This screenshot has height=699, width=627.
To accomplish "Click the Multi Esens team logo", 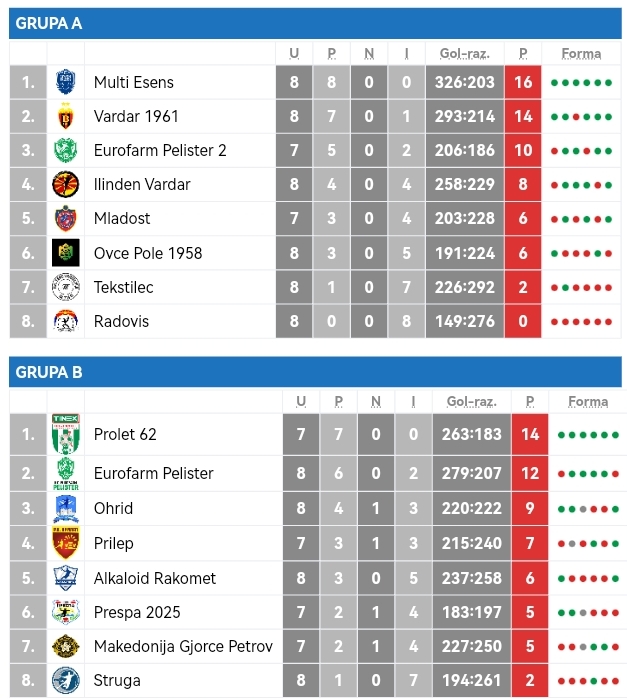I will [x=65, y=82].
